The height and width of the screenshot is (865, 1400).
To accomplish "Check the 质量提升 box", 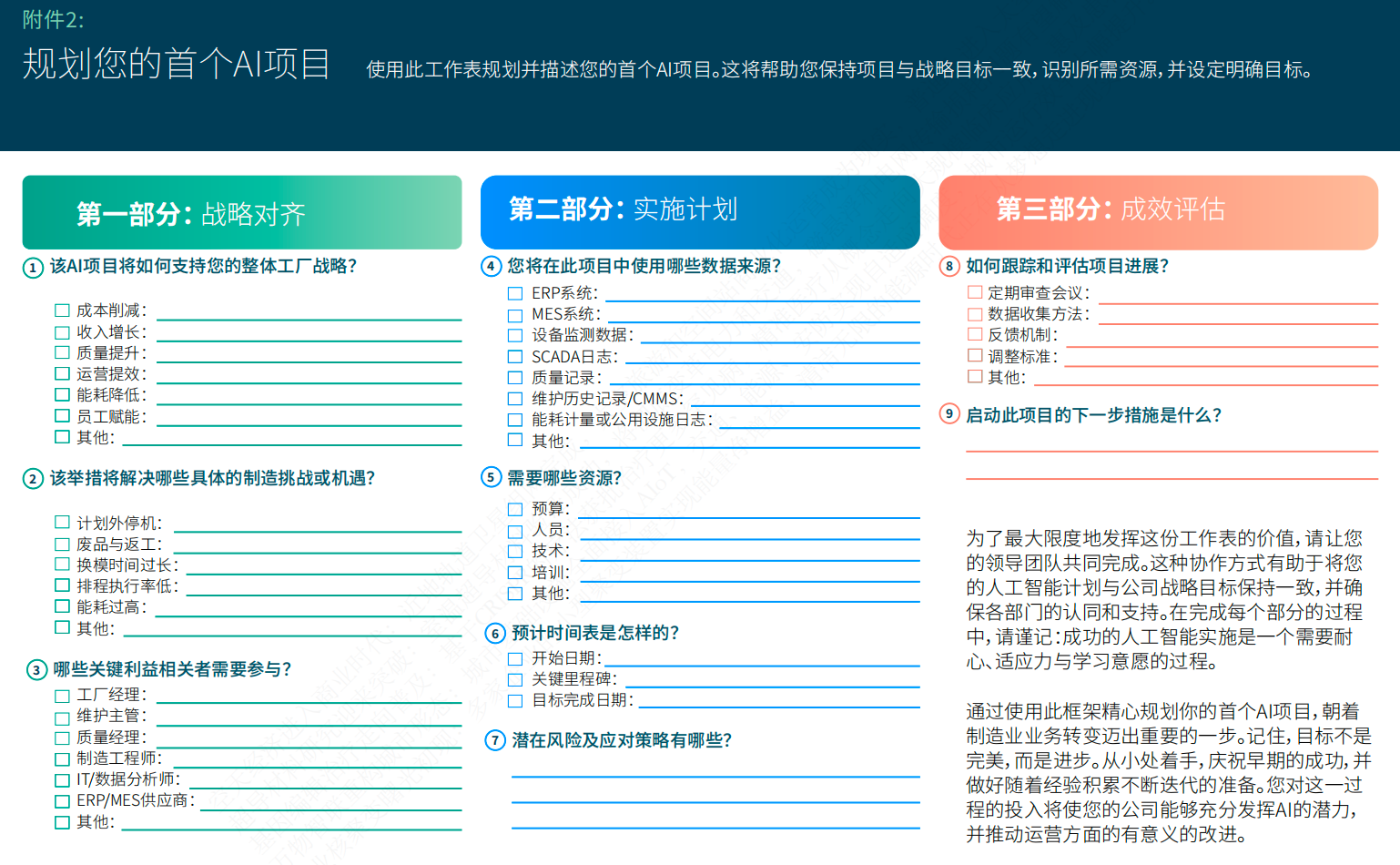I will (62, 352).
